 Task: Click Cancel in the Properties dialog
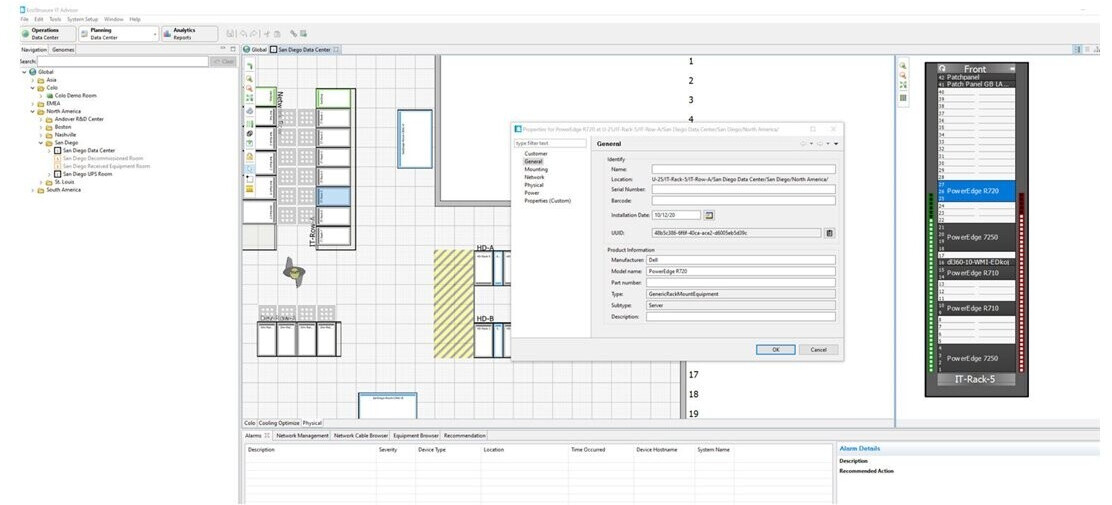coord(818,349)
